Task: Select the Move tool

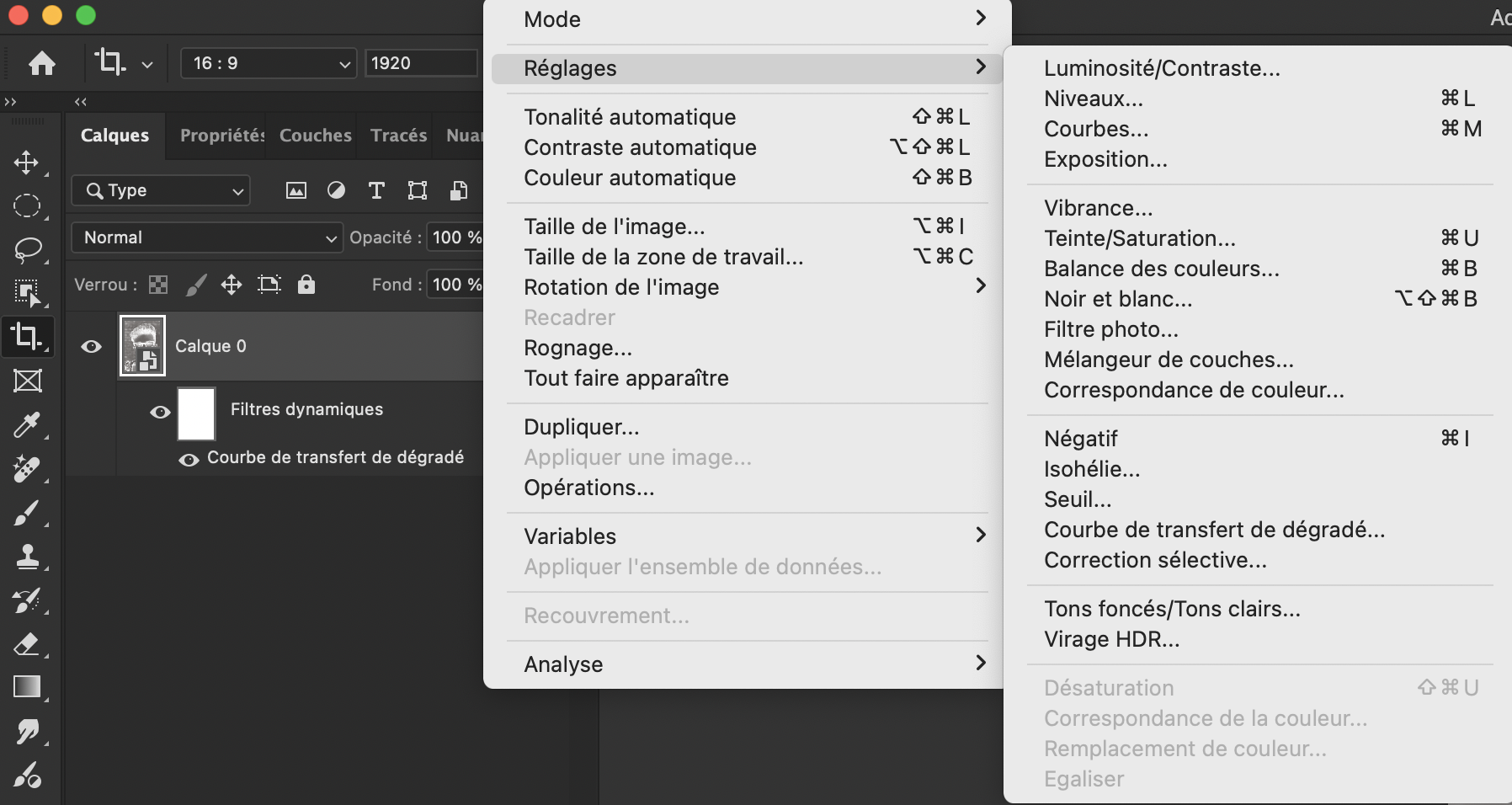Action: [28, 164]
